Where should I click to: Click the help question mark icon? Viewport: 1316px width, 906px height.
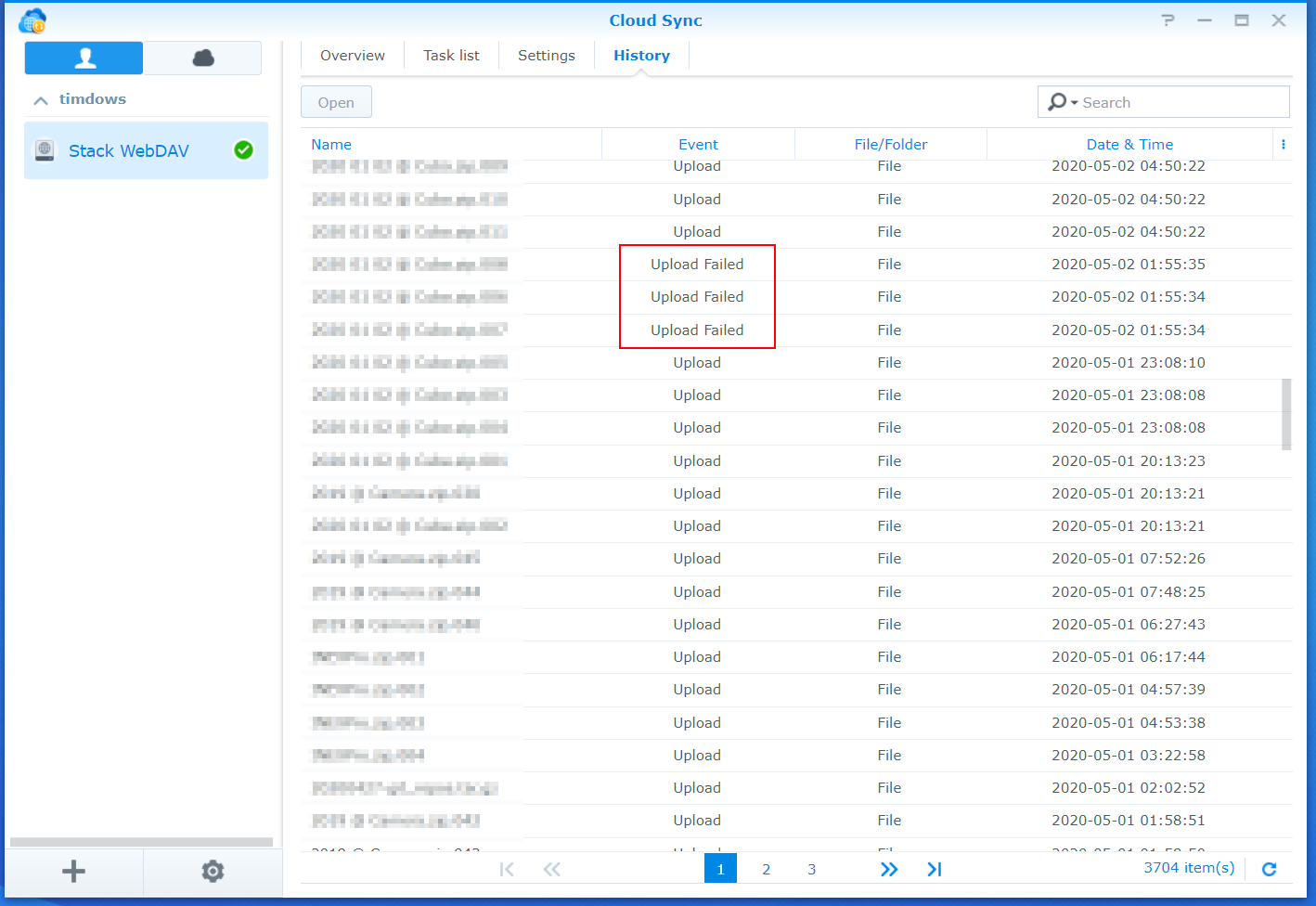tap(1168, 20)
